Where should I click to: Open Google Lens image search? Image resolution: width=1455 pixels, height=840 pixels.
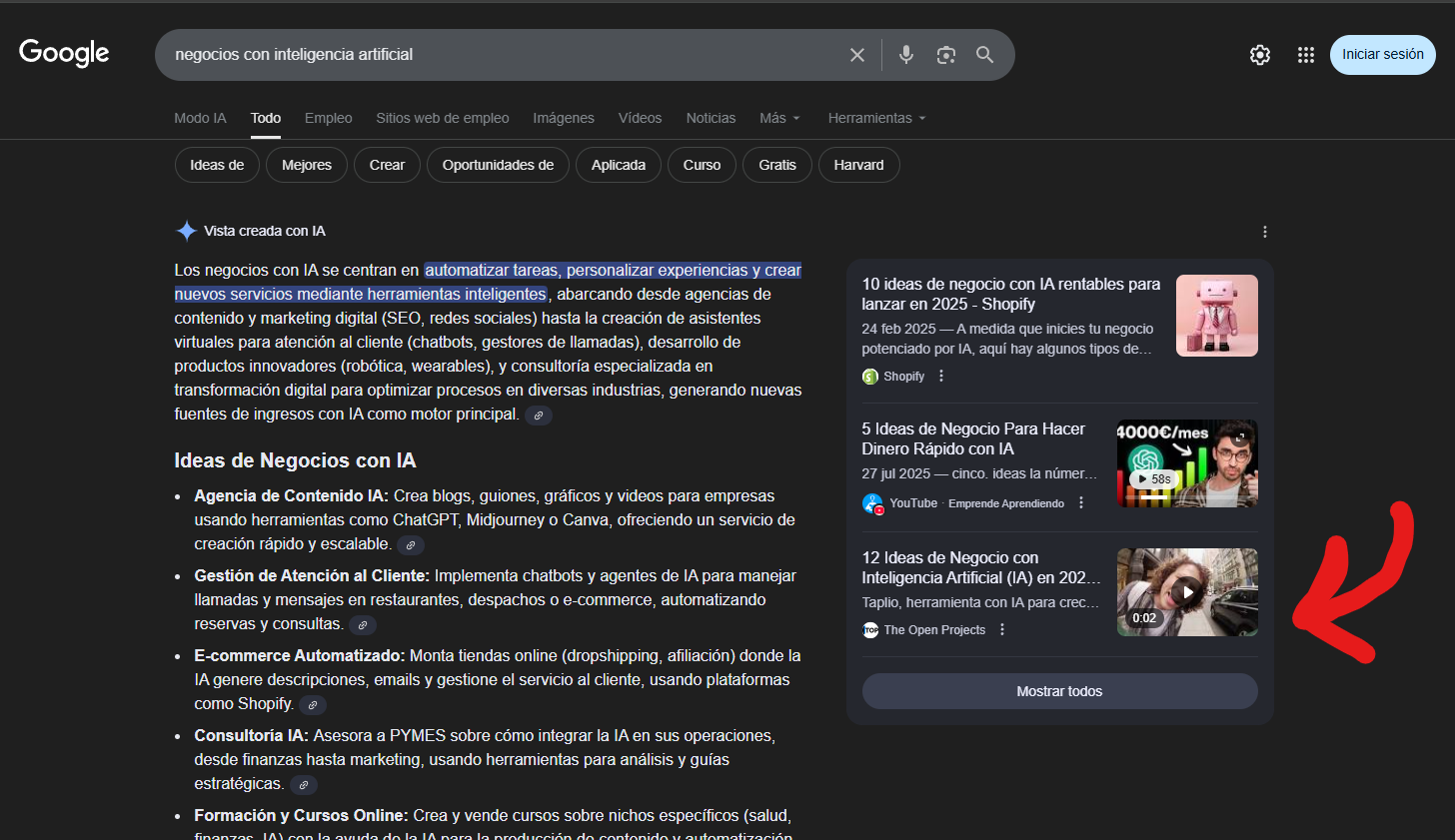(x=946, y=55)
